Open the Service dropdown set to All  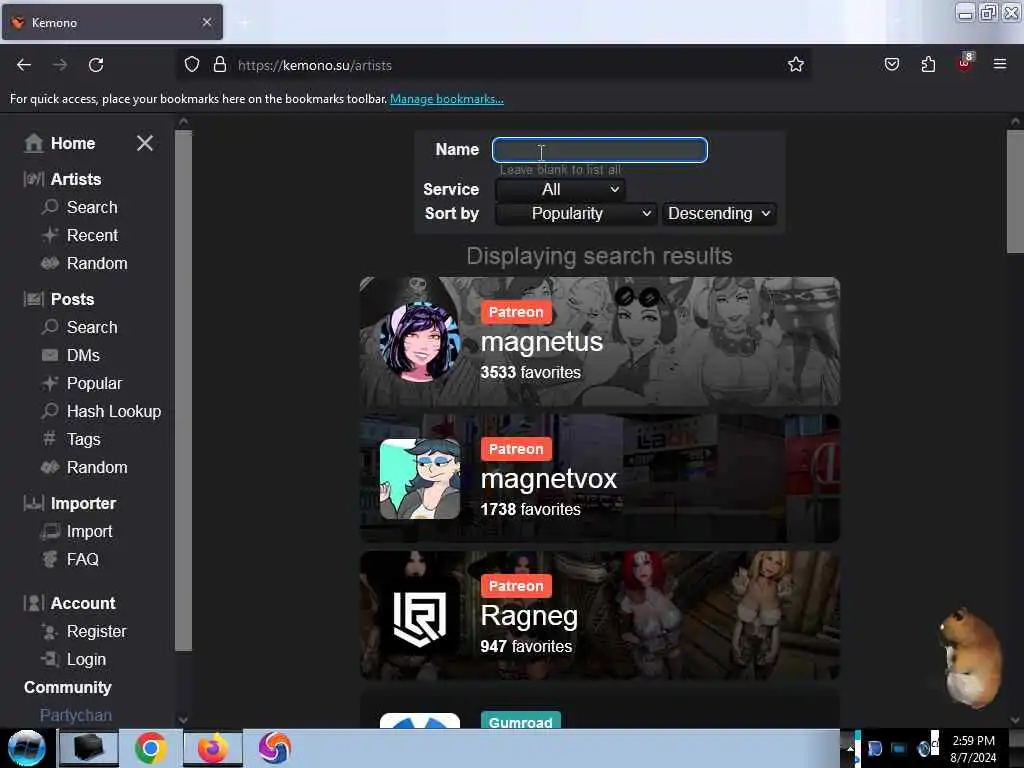(560, 189)
